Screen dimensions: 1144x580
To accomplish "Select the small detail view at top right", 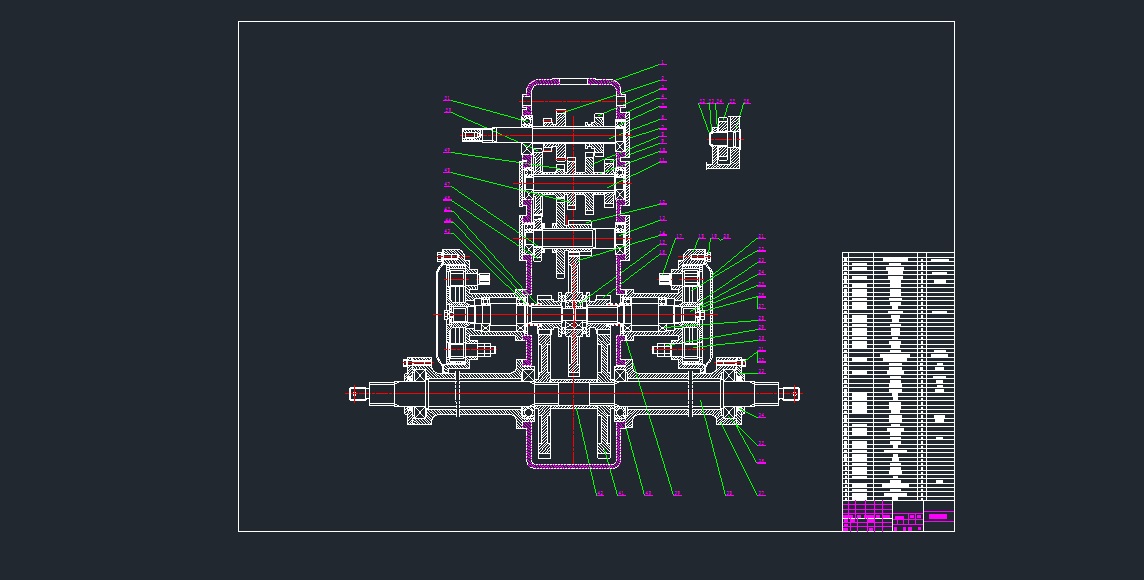I will pyautogui.click(x=724, y=142).
